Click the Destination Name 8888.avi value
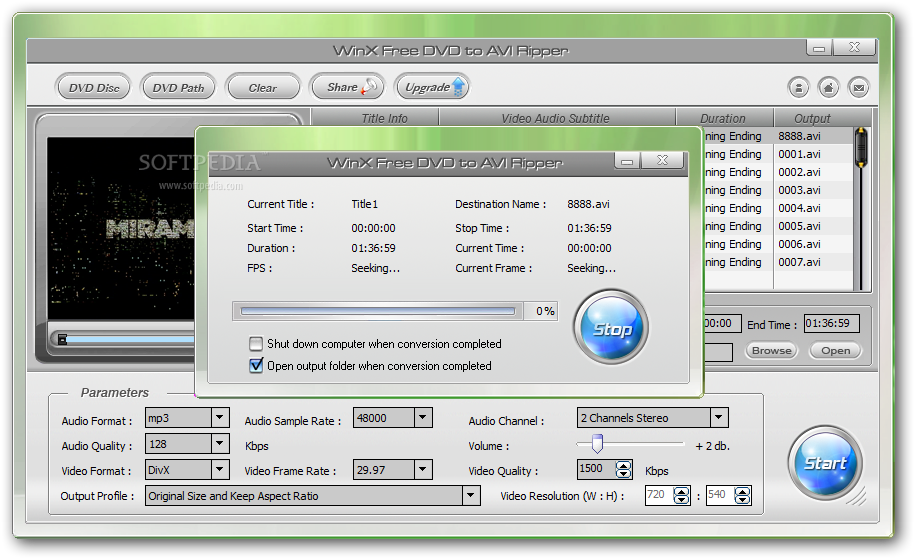 pos(588,204)
